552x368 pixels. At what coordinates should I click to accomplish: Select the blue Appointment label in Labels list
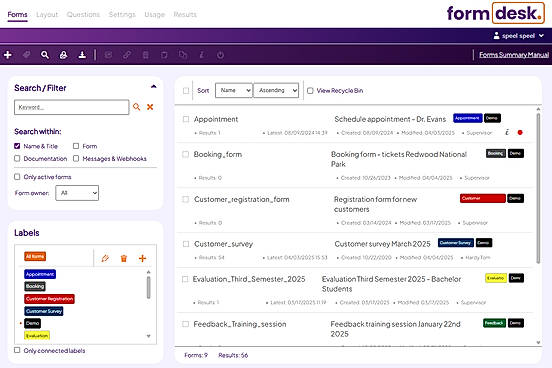(x=40, y=274)
